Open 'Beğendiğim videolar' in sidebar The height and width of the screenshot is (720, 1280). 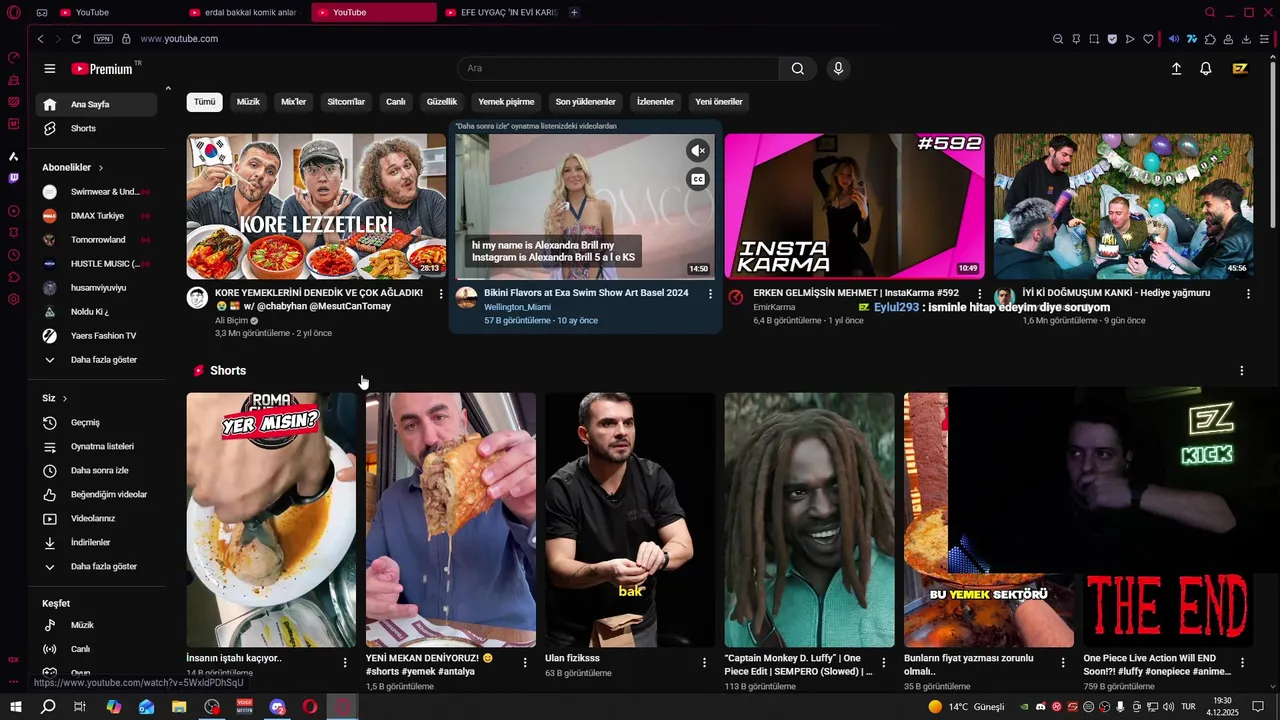coord(96,495)
